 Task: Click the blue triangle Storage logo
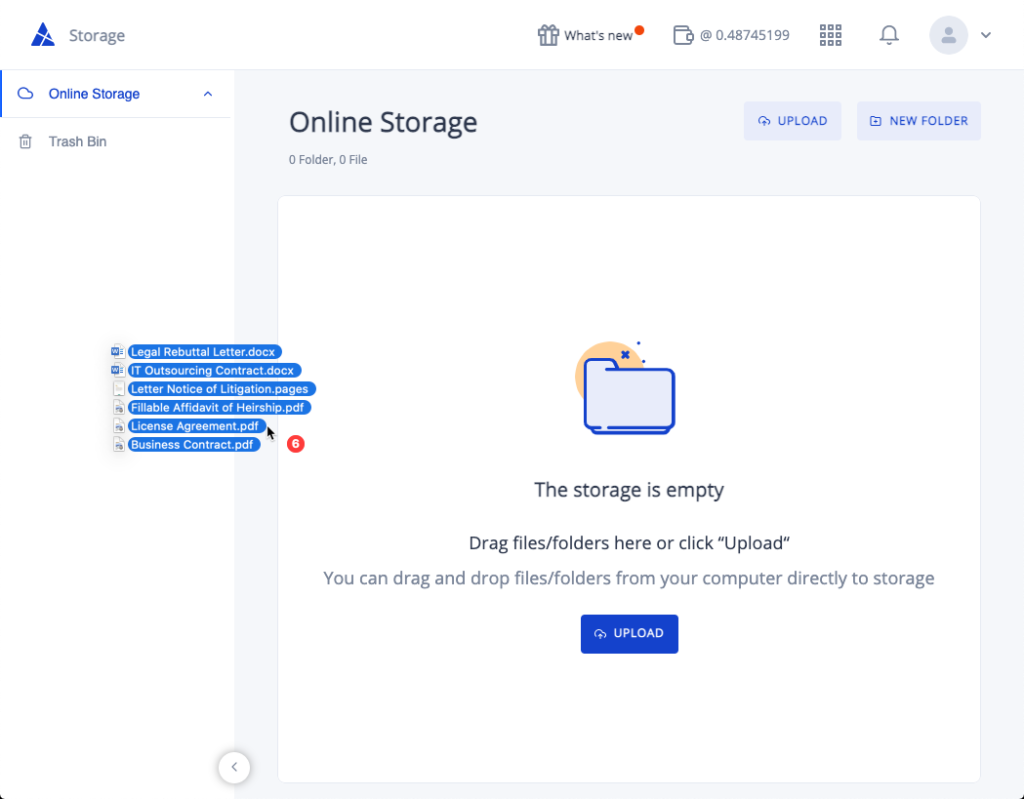(43, 35)
